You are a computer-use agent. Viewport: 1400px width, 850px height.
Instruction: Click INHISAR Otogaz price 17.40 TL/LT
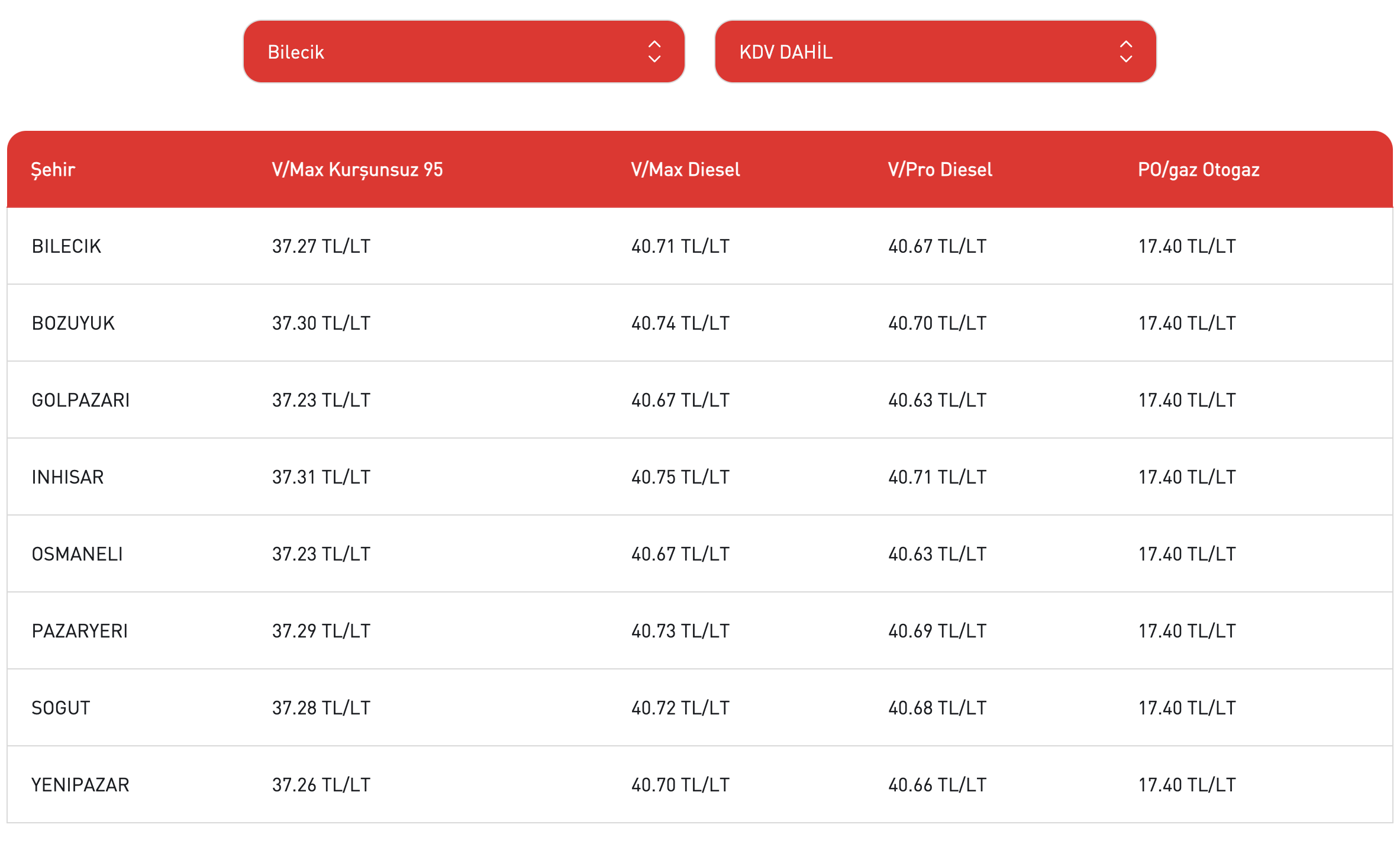(1187, 477)
